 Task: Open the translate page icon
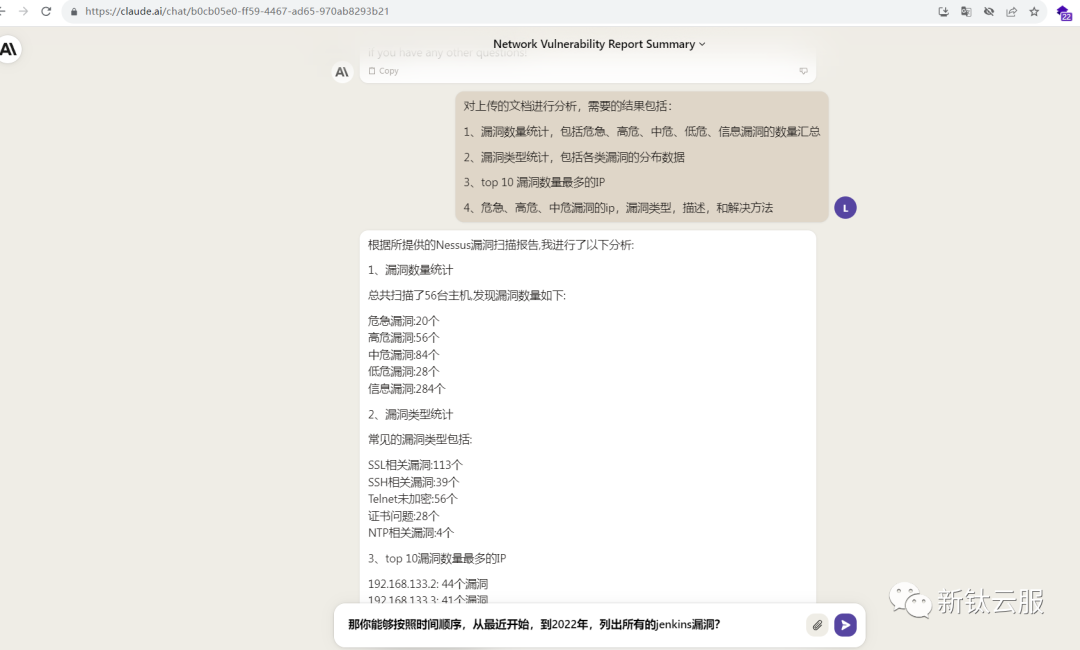[x=966, y=12]
